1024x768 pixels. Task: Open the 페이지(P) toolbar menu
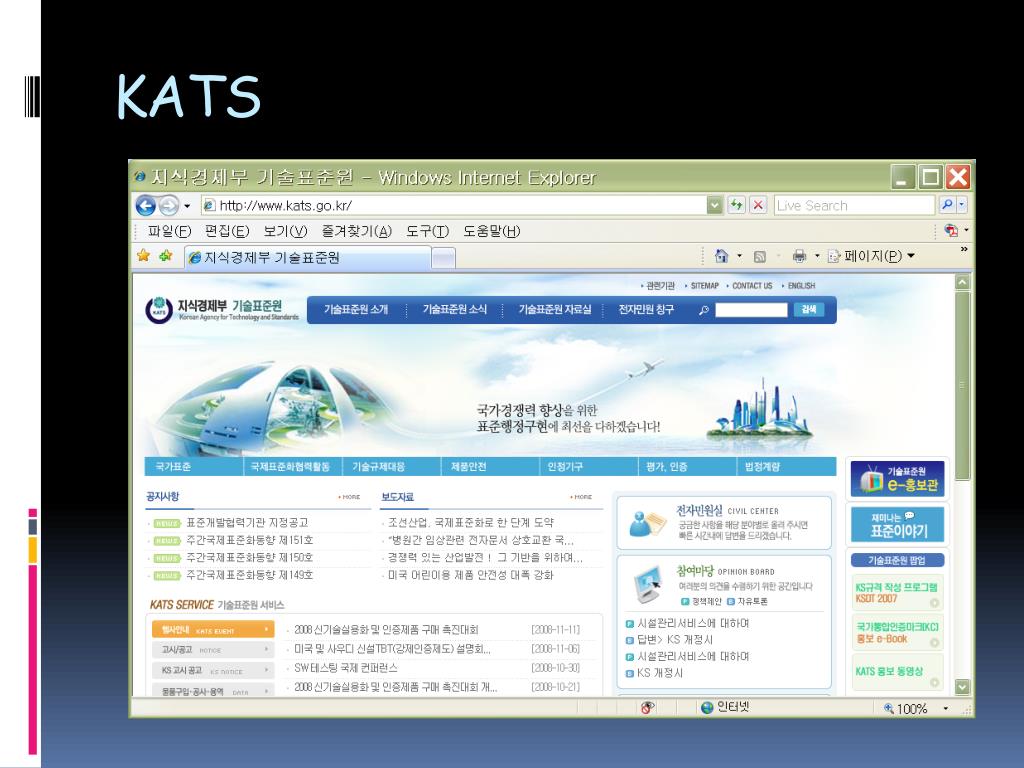point(872,256)
